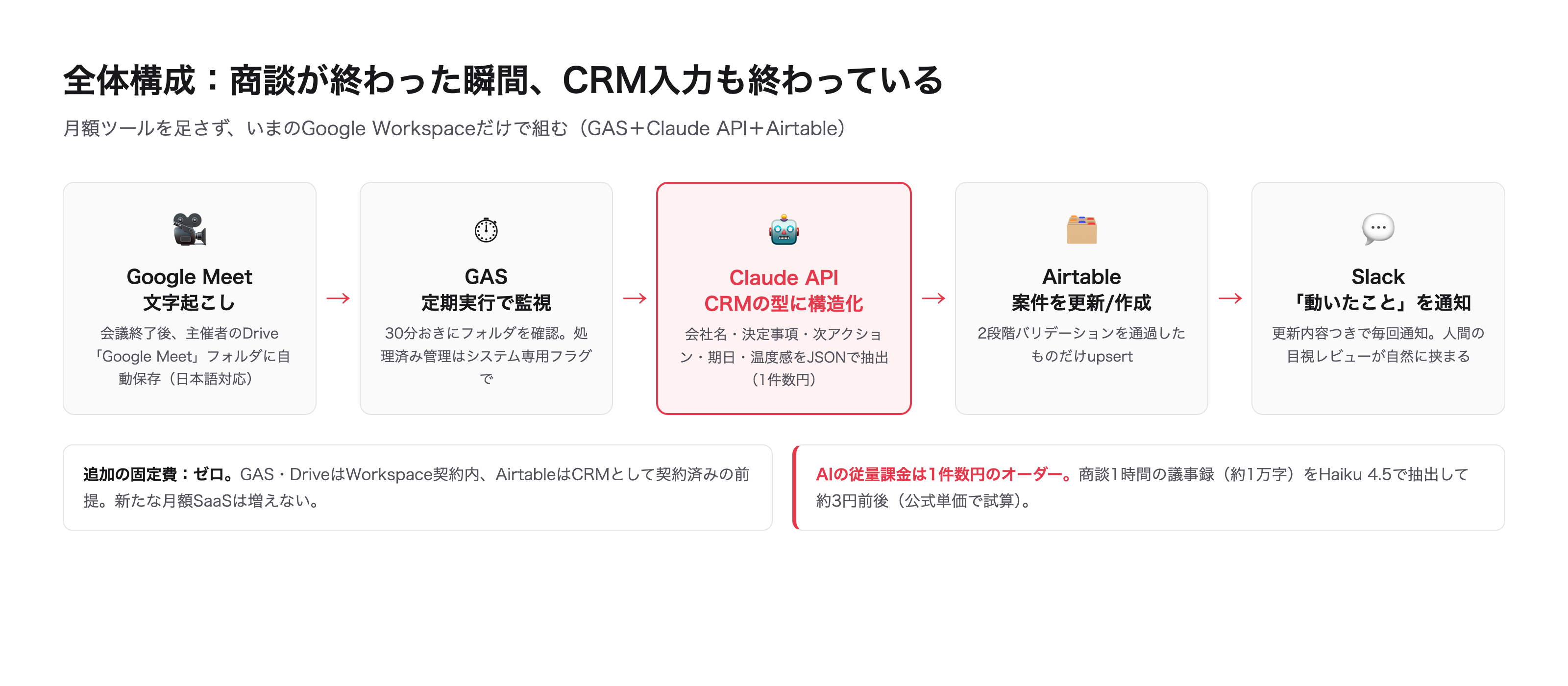The height and width of the screenshot is (686, 1568).
Task: Click the card file box icon above Airtable
Action: (1081, 229)
